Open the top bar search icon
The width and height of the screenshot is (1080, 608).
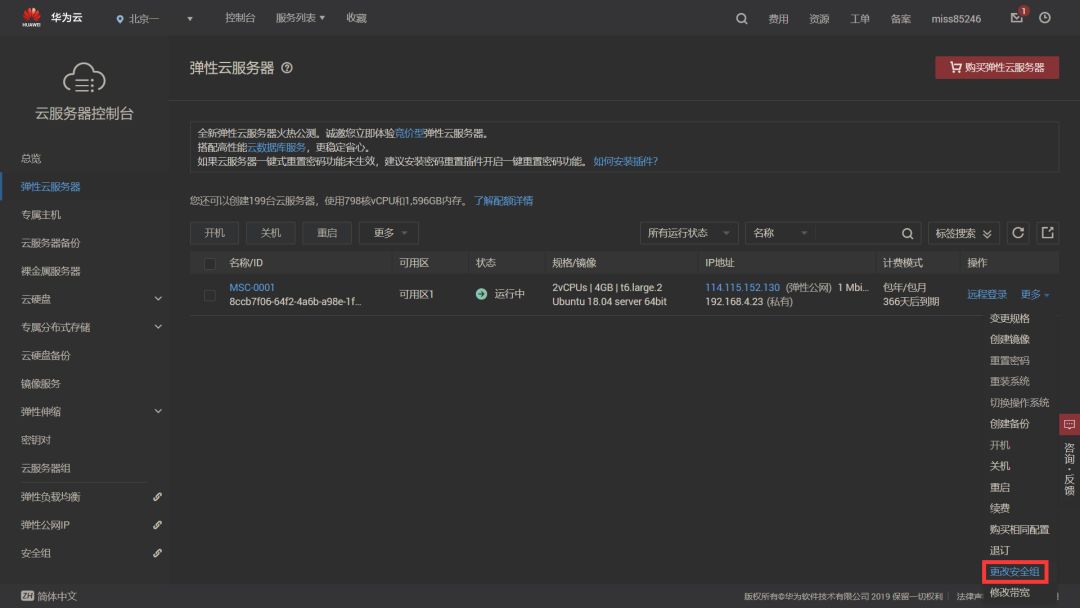(x=741, y=19)
